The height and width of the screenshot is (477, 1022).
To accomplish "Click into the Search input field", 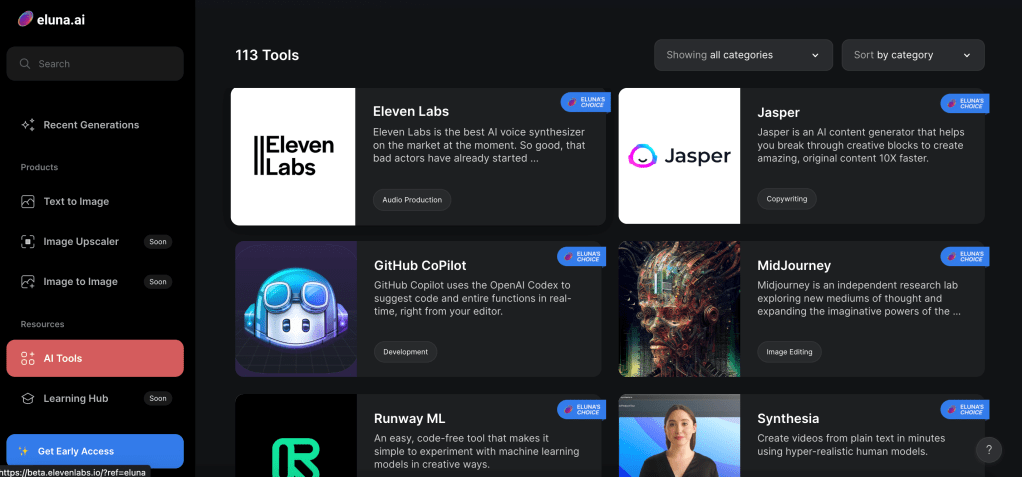I will 95,64.
